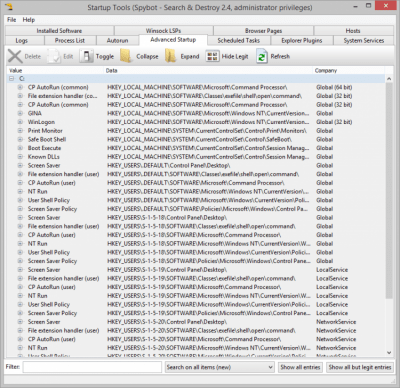
Task: Sort by the Company column header
Action: [x=349, y=70]
